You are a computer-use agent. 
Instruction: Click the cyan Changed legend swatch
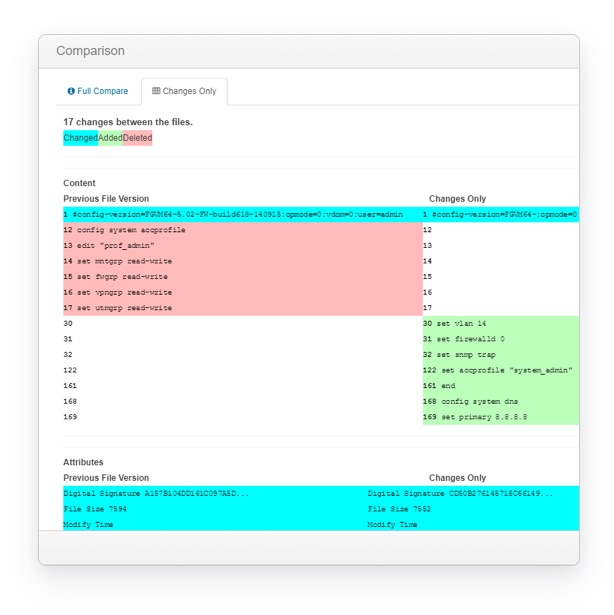tap(80, 138)
